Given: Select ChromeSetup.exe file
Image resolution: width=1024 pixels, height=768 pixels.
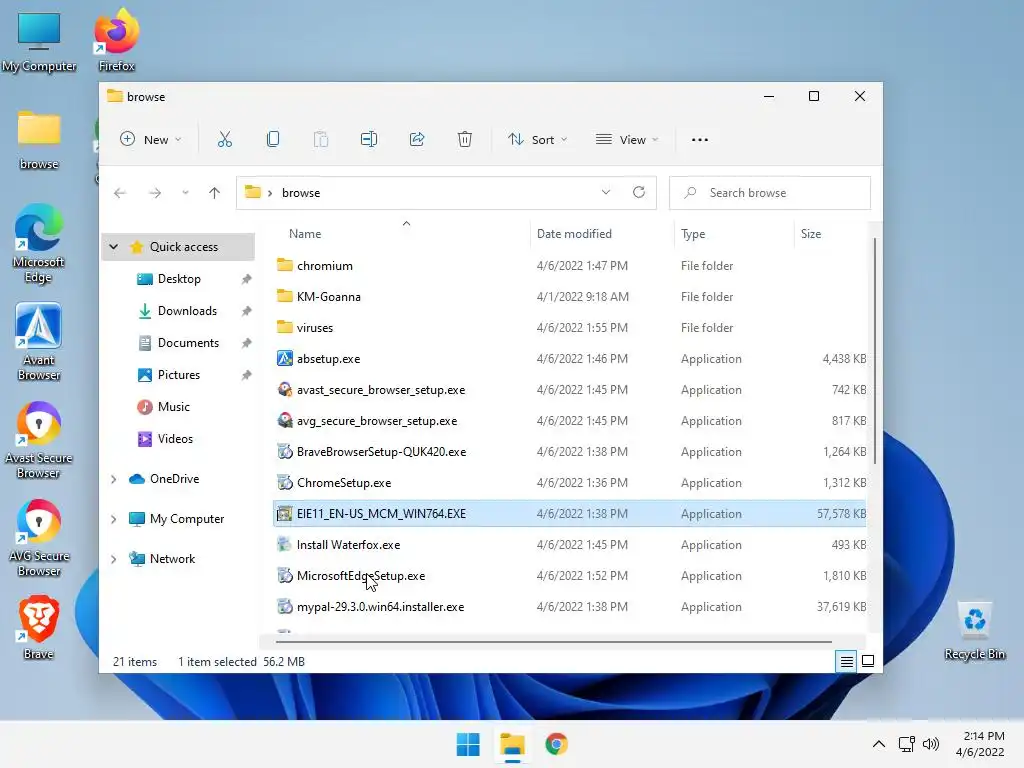Looking at the screenshot, I should pyautogui.click(x=569, y=483).
